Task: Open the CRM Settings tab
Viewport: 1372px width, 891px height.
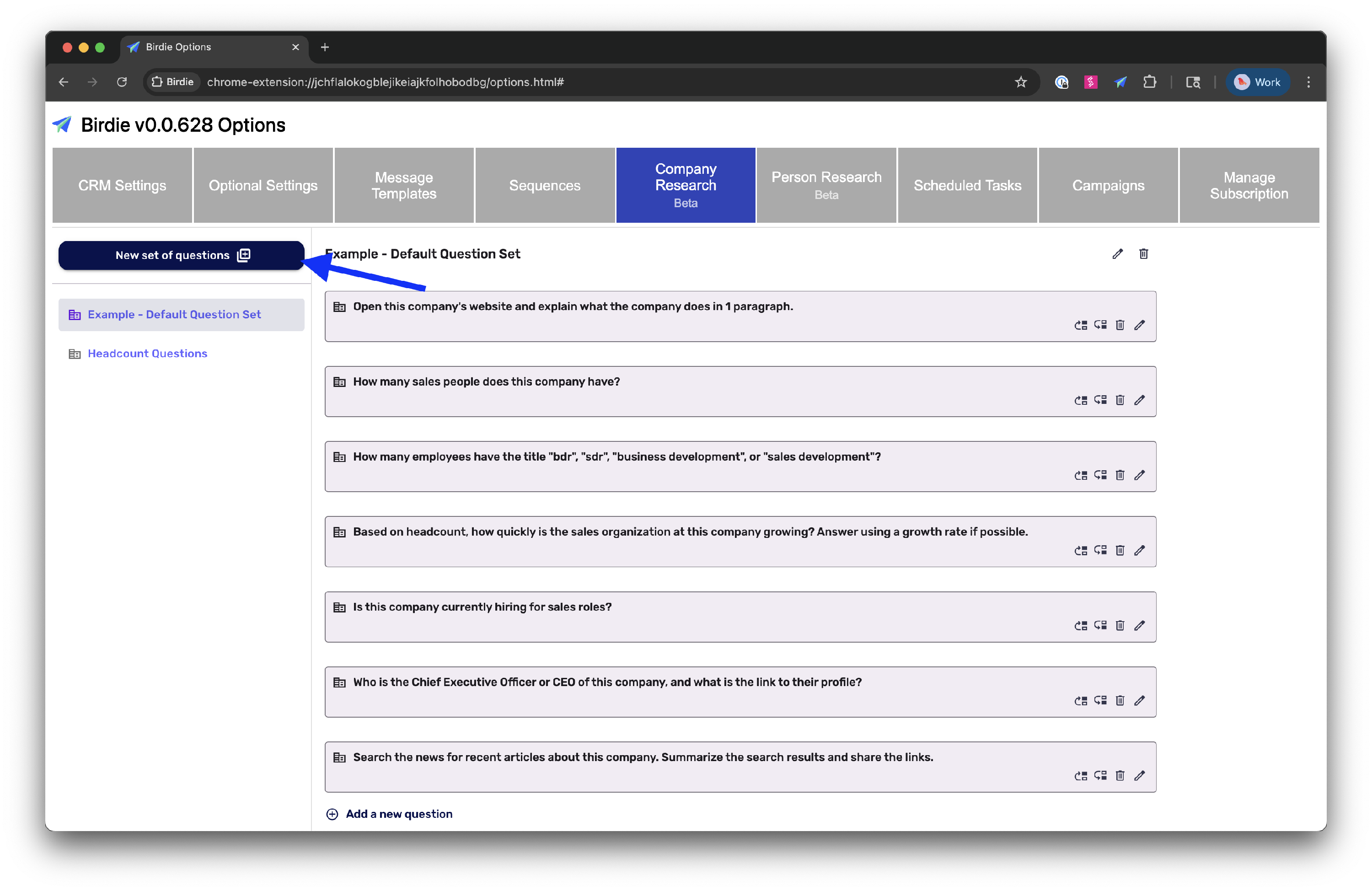Action: tap(122, 185)
